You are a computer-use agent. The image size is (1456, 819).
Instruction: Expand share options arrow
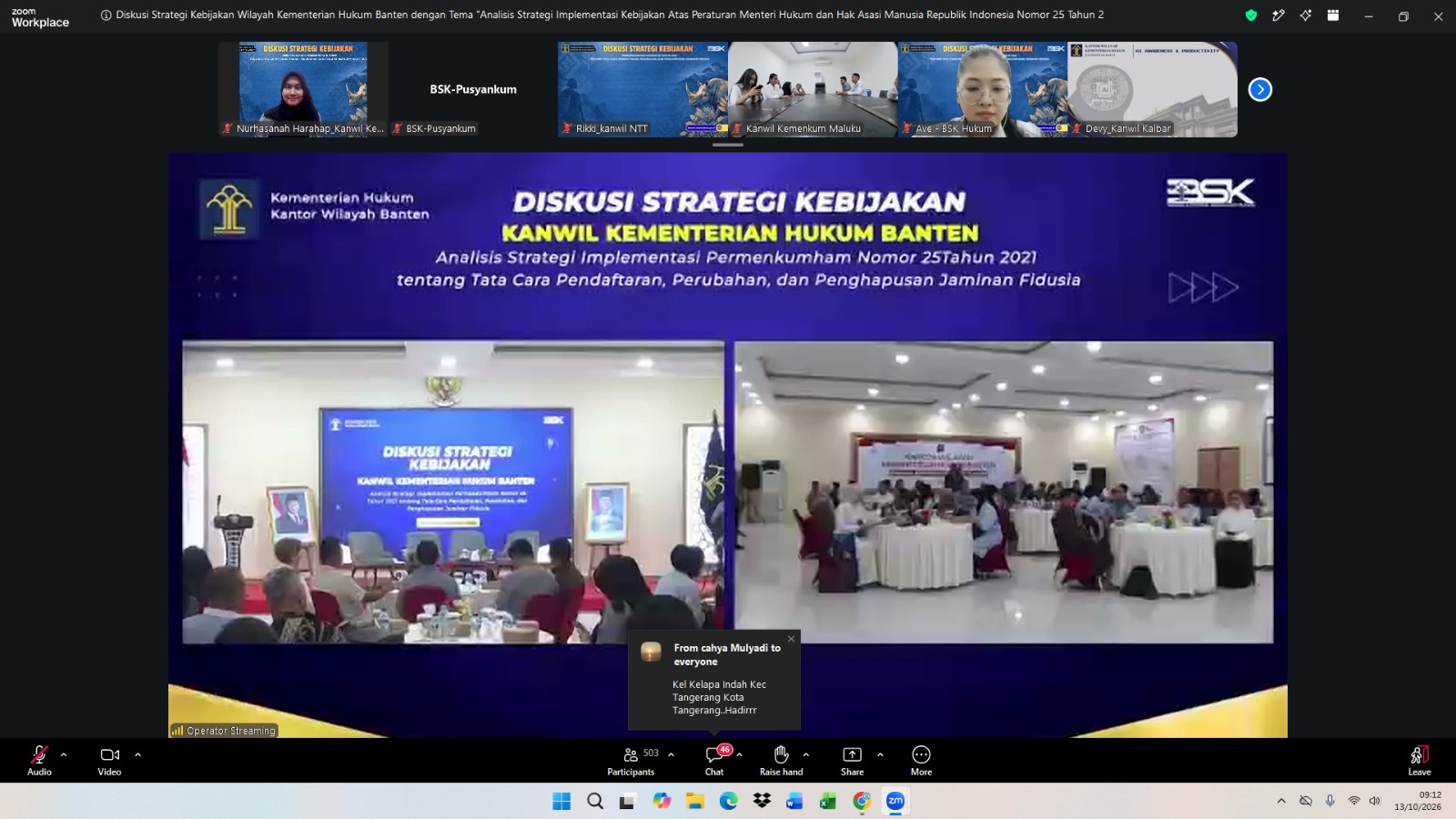[880, 754]
